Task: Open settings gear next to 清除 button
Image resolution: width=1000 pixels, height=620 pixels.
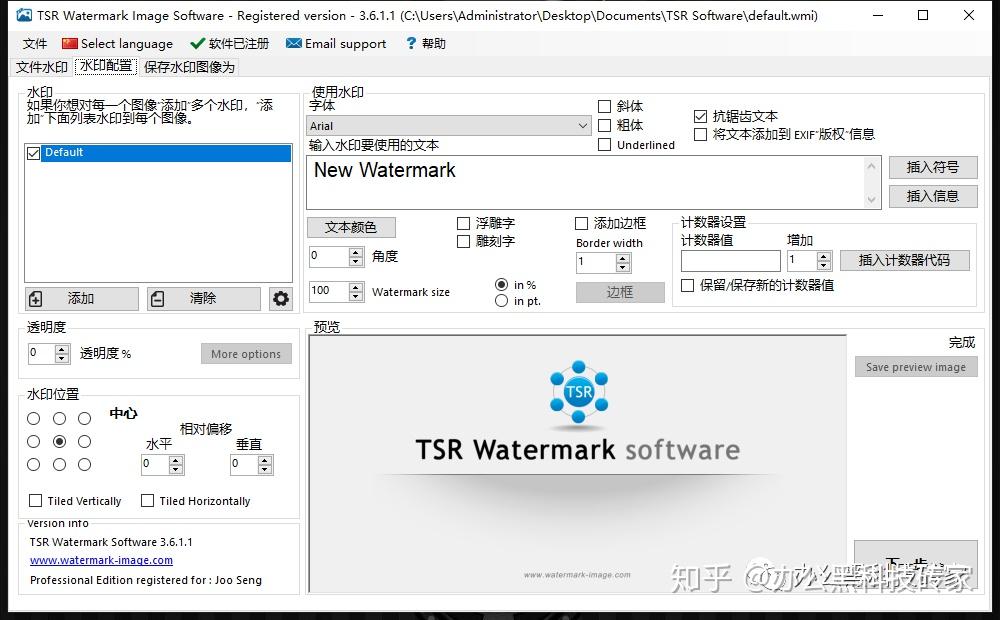Action: [281, 299]
